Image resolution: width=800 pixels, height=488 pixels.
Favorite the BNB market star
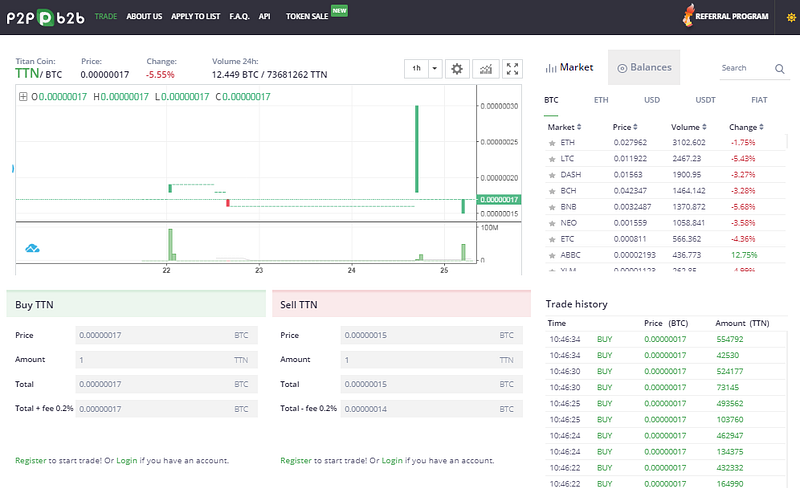click(x=552, y=208)
